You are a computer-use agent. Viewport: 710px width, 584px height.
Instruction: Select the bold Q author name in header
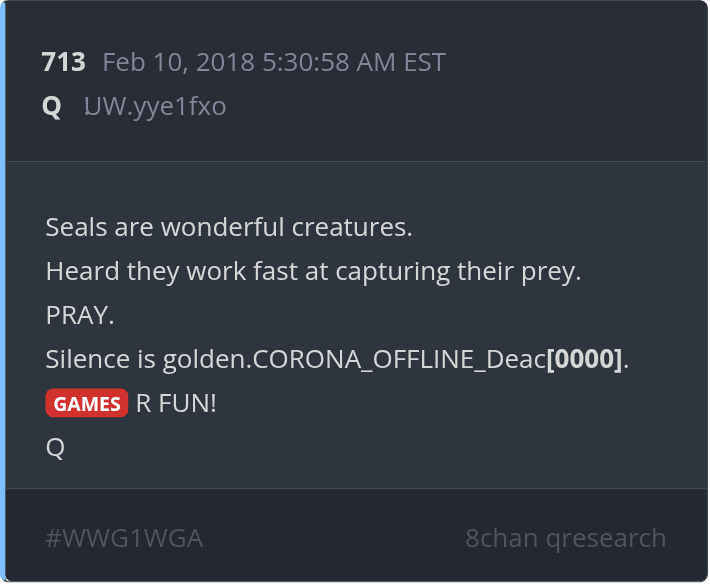click(52, 106)
